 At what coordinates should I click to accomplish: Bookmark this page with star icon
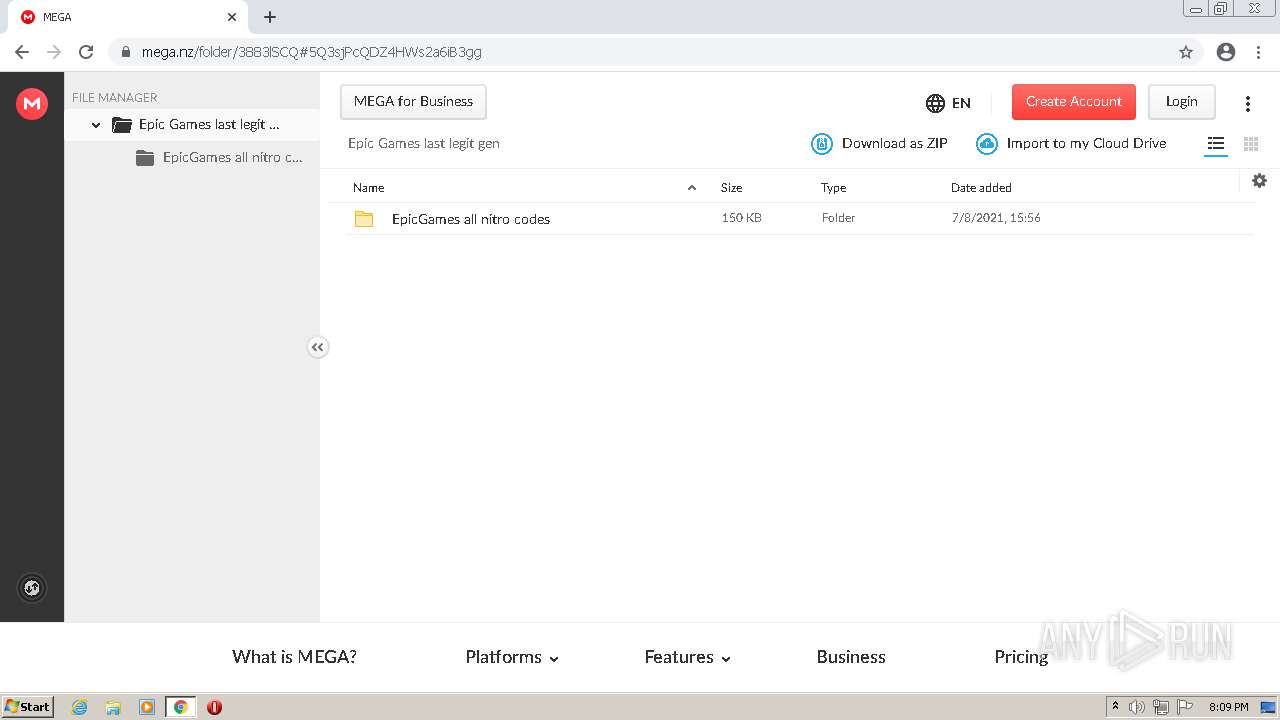coord(1186,52)
